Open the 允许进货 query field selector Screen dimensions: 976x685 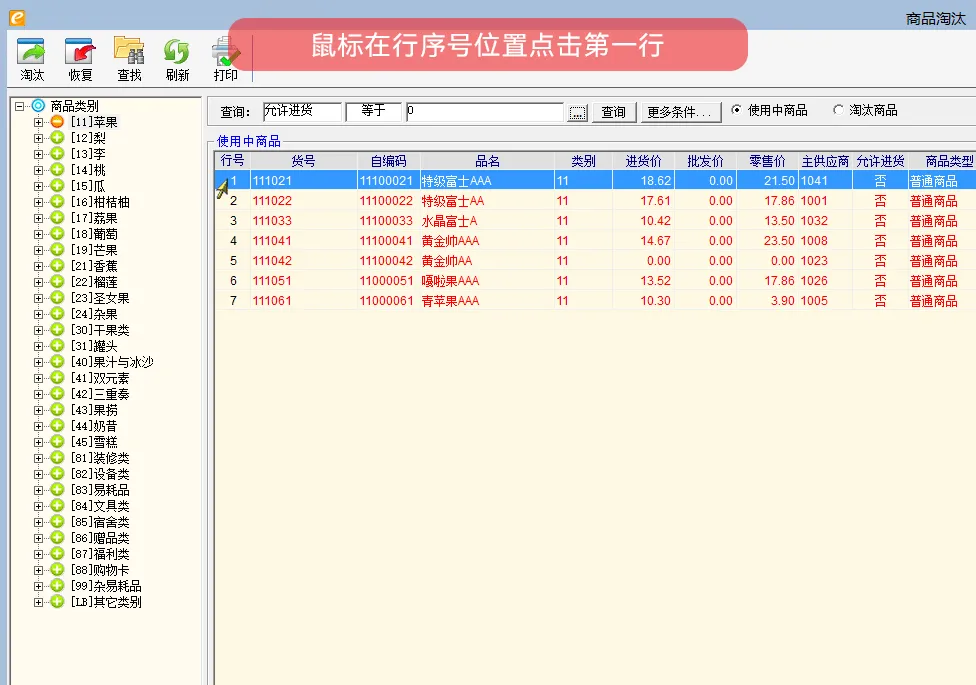coord(301,112)
